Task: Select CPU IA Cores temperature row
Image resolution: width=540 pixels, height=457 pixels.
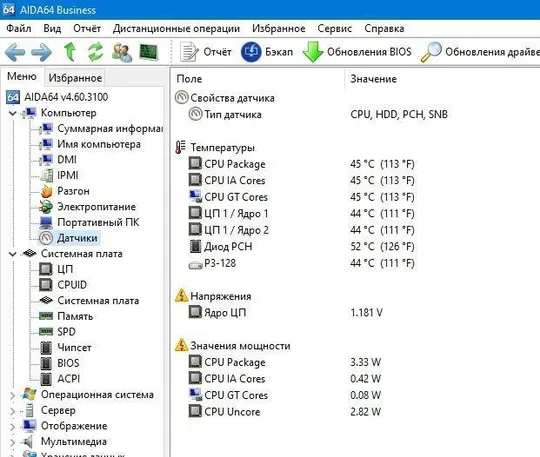Action: pos(302,180)
